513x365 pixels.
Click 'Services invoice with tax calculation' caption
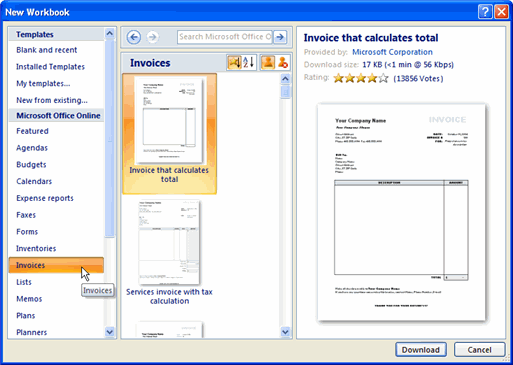pyautogui.click(x=169, y=296)
